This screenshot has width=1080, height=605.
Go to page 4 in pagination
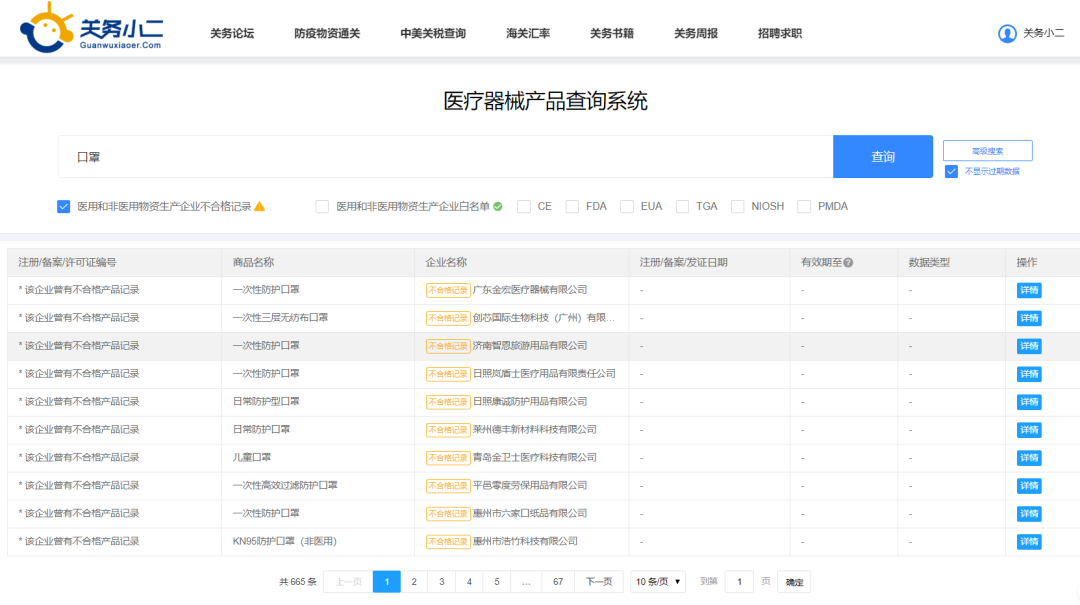(469, 582)
